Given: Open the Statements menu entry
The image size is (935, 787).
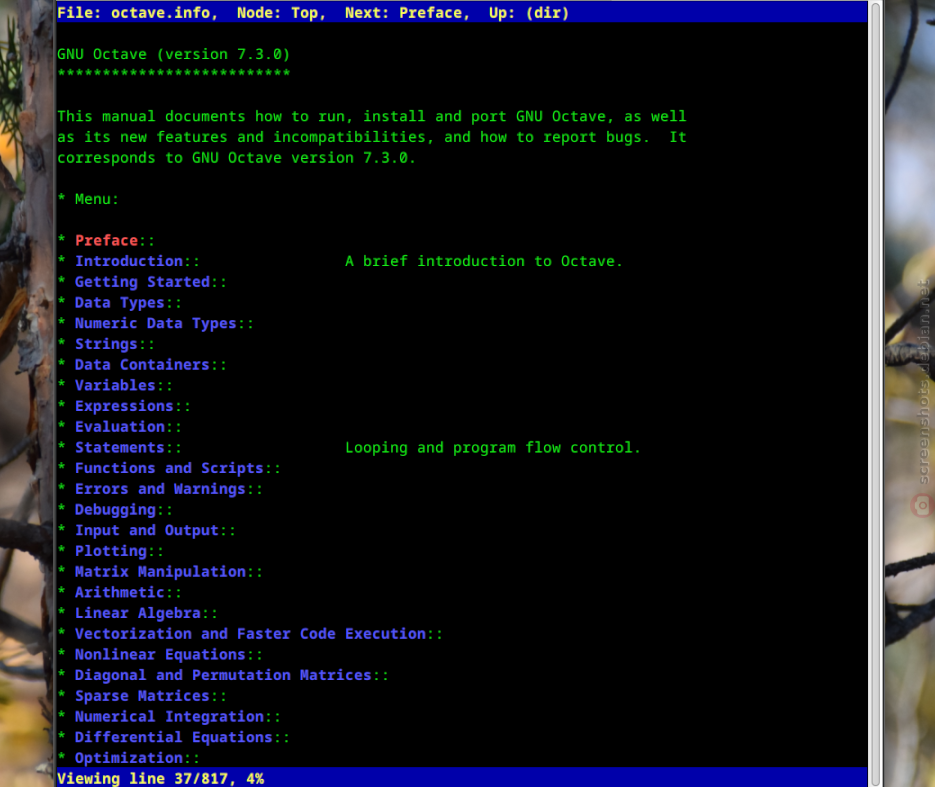Looking at the screenshot, I should [120, 448].
